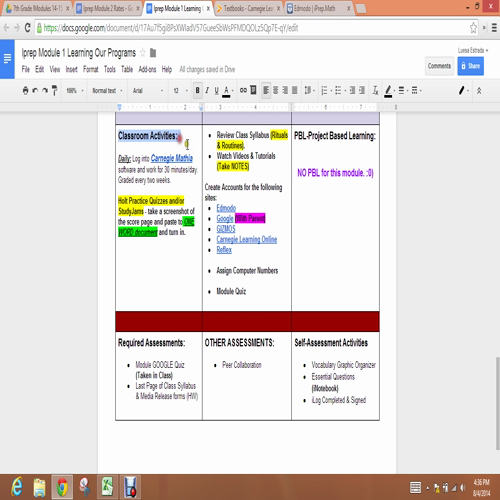The height and width of the screenshot is (500, 500).
Task: Open the Docs home menu icon
Action: click(x=7, y=59)
